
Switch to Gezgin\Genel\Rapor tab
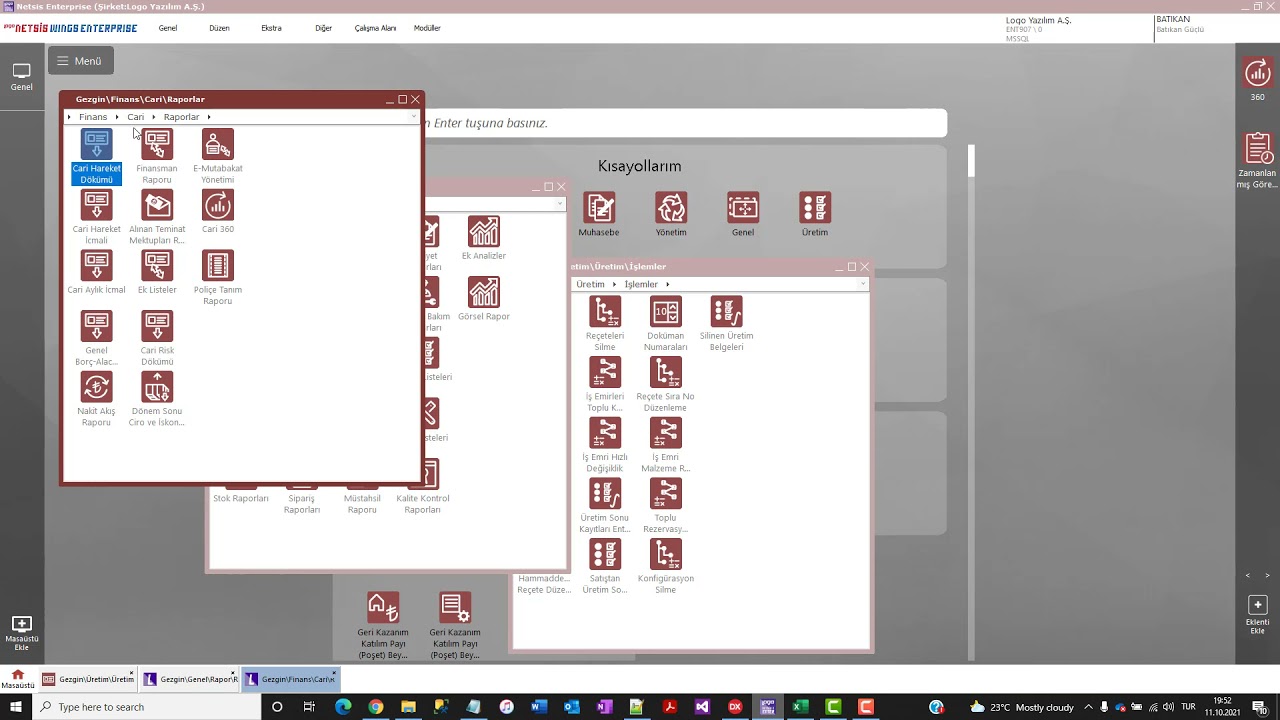[190, 679]
